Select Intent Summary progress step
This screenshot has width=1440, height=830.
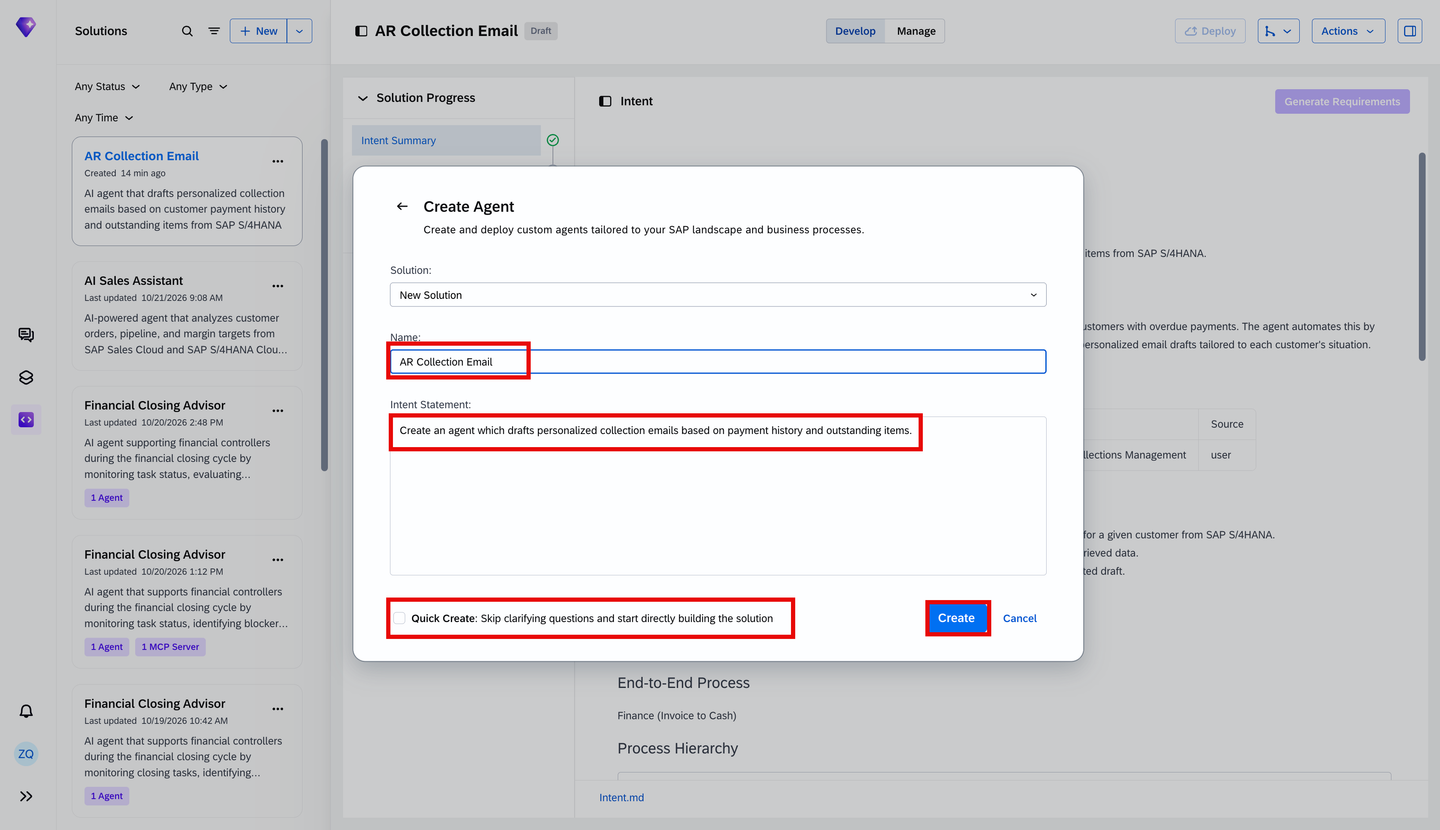pyautogui.click(x=446, y=141)
